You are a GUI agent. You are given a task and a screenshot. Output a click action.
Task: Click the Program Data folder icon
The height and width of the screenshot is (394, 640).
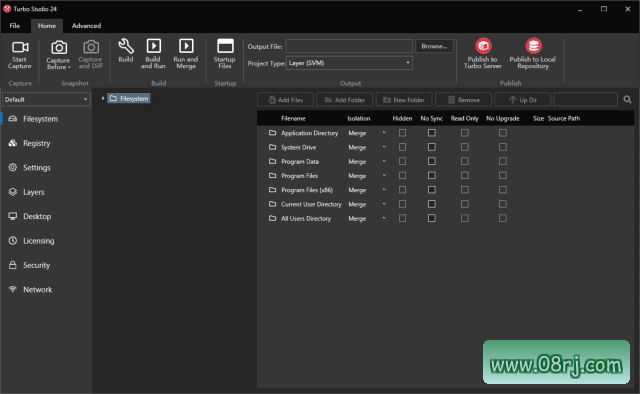pyautogui.click(x=272, y=161)
